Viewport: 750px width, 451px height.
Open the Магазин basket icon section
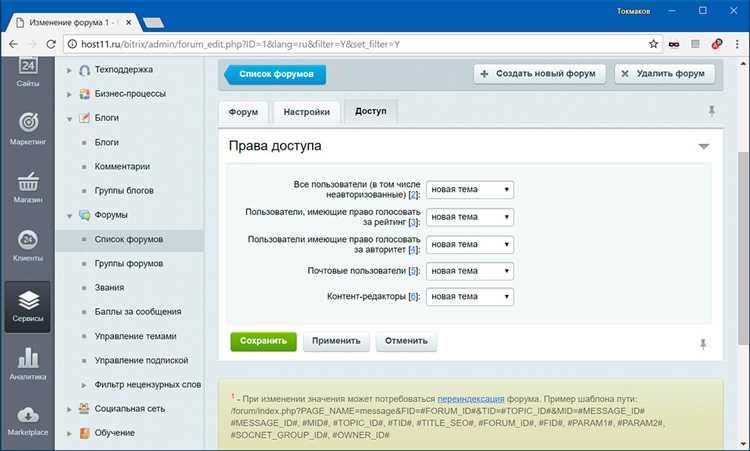click(28, 187)
